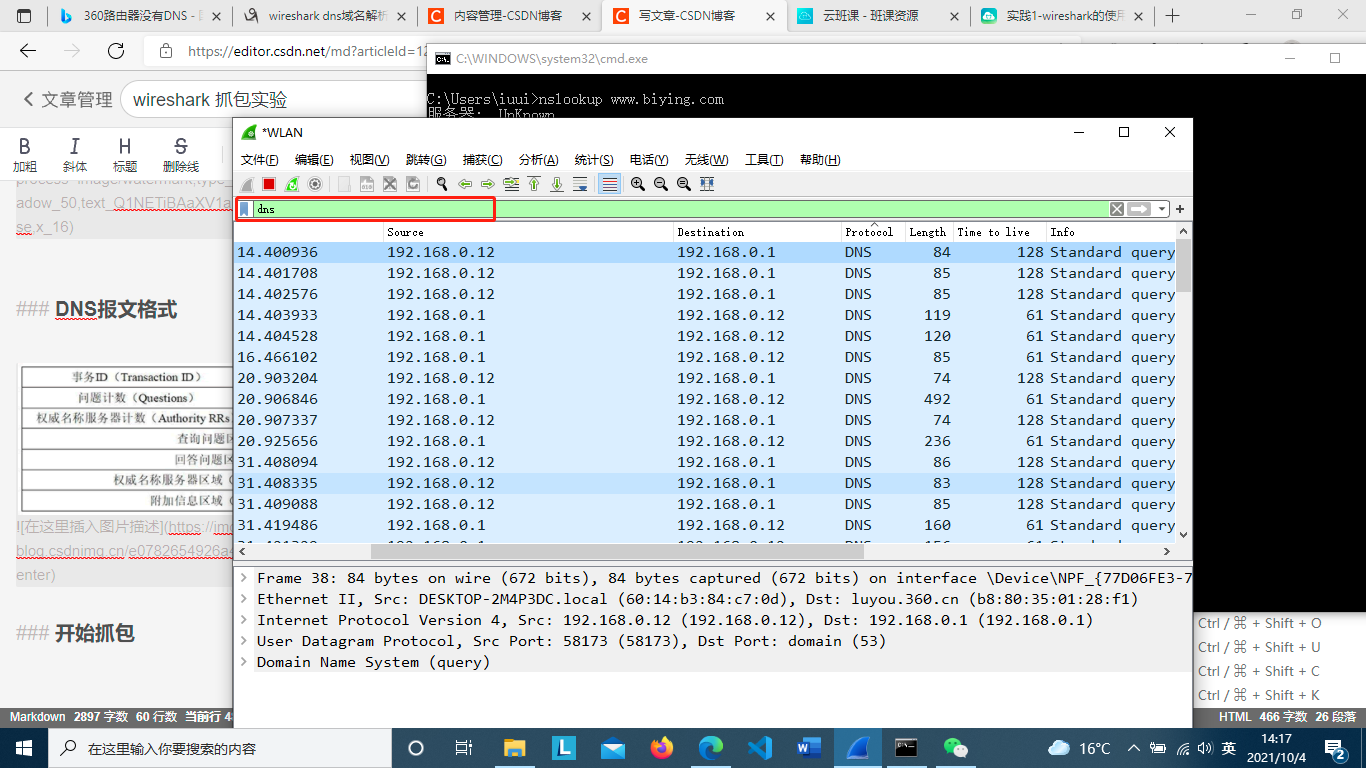
Task: Open the 编辑(E) menu
Action: [x=314, y=160]
